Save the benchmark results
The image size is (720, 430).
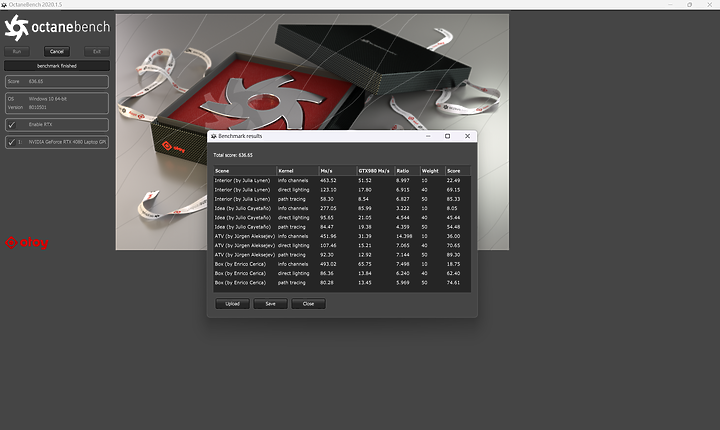[270, 304]
